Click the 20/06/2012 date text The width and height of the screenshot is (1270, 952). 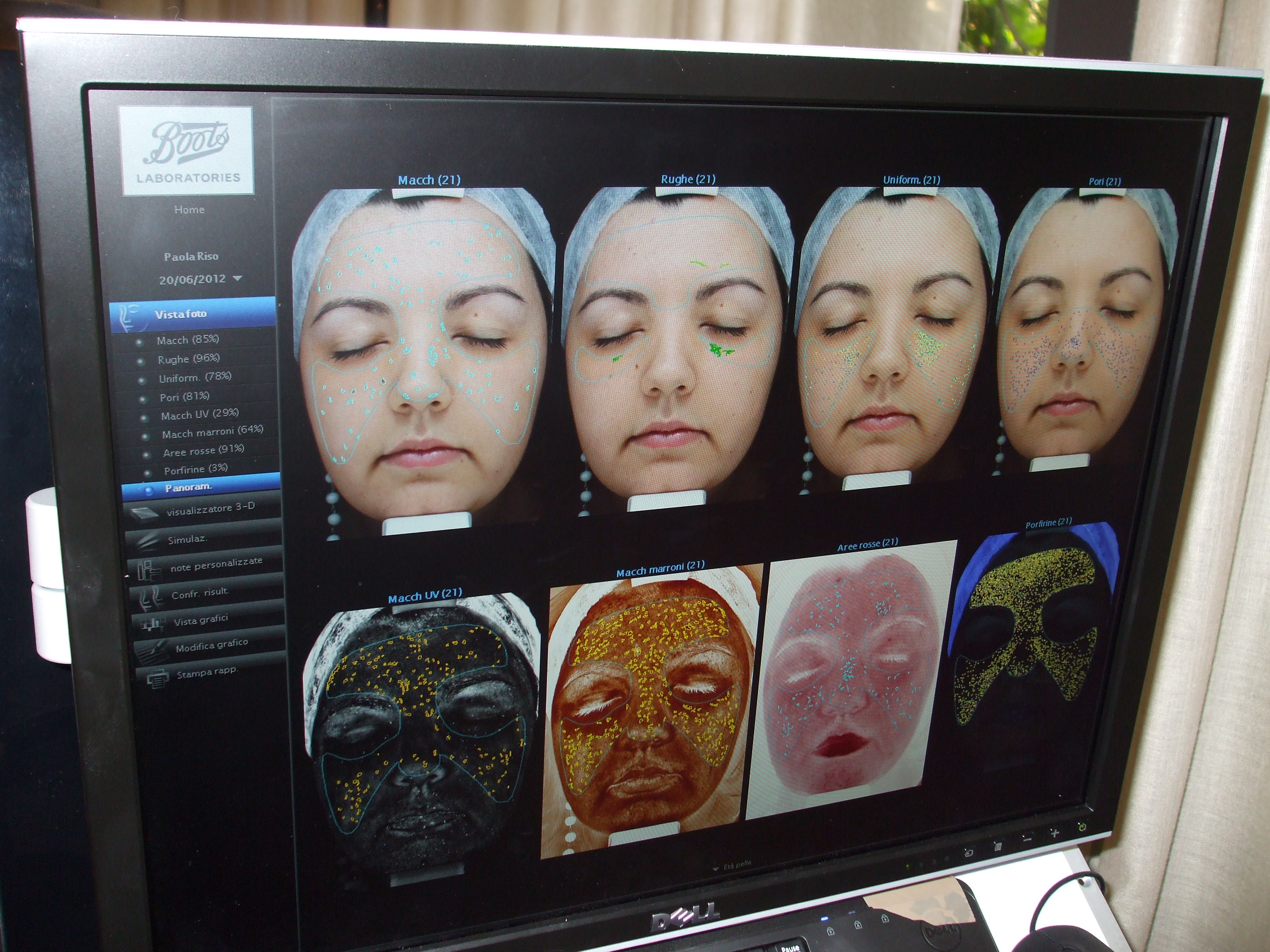(x=192, y=280)
